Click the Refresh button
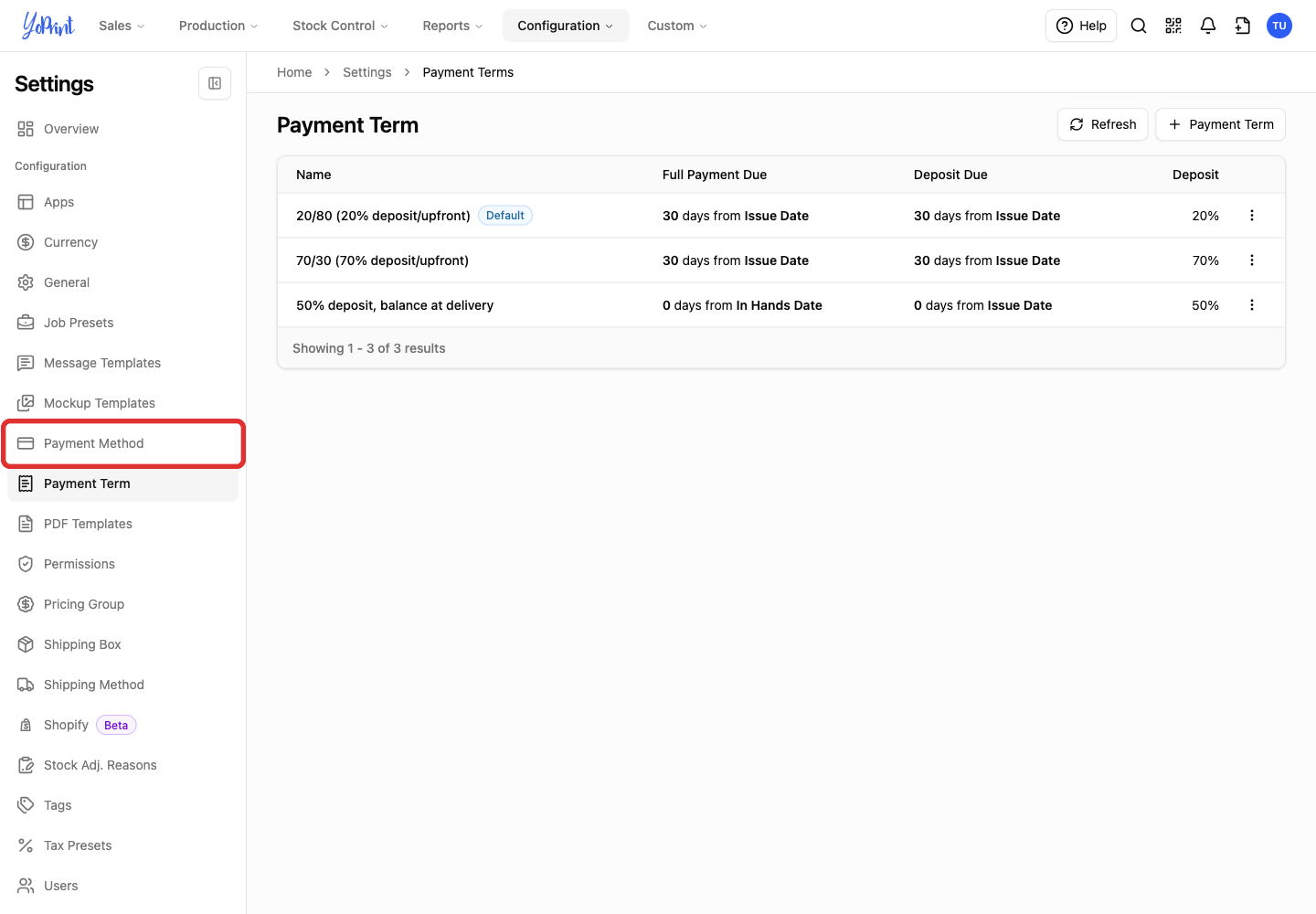 pos(1102,124)
